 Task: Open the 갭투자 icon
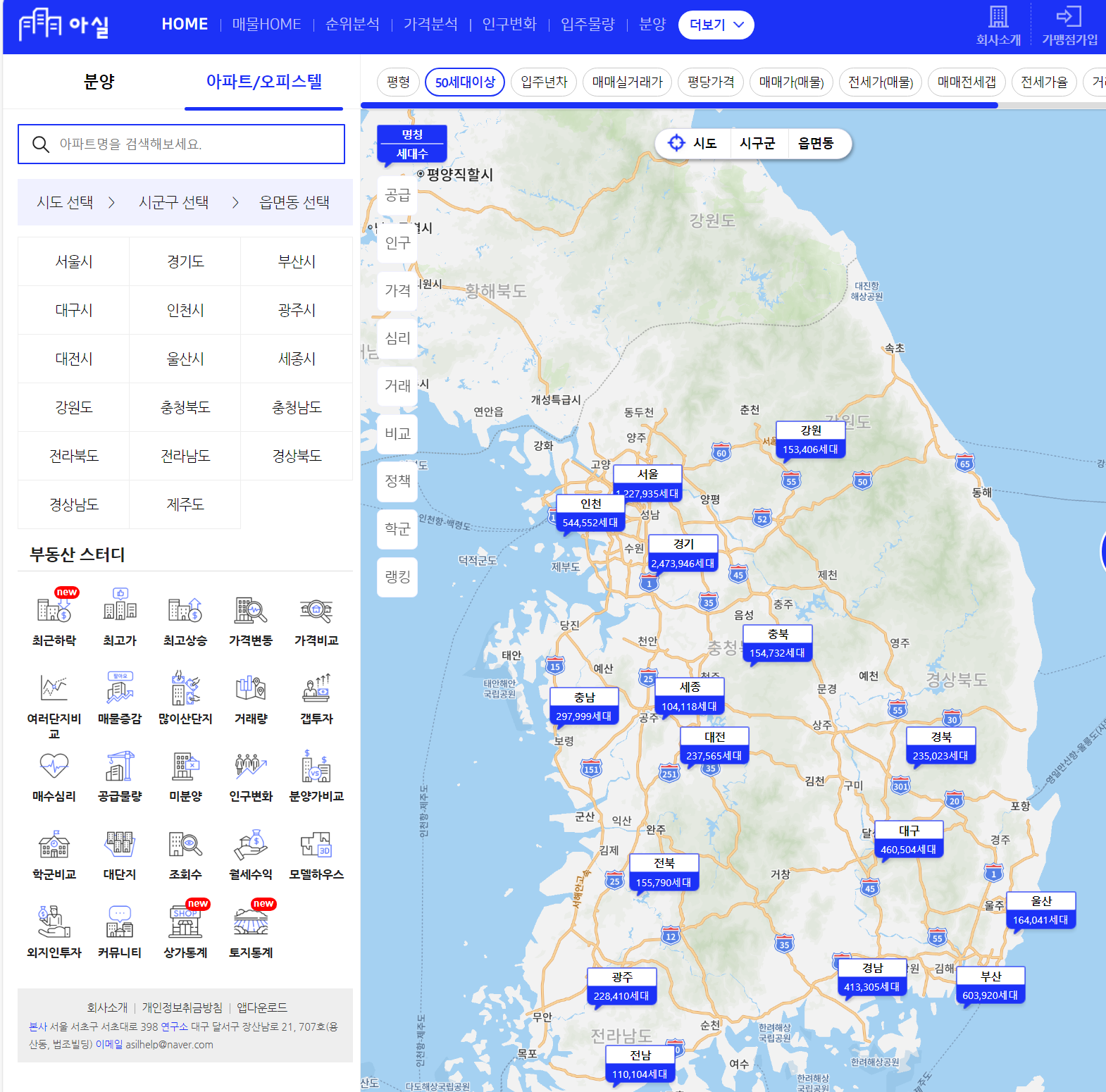pos(316,688)
